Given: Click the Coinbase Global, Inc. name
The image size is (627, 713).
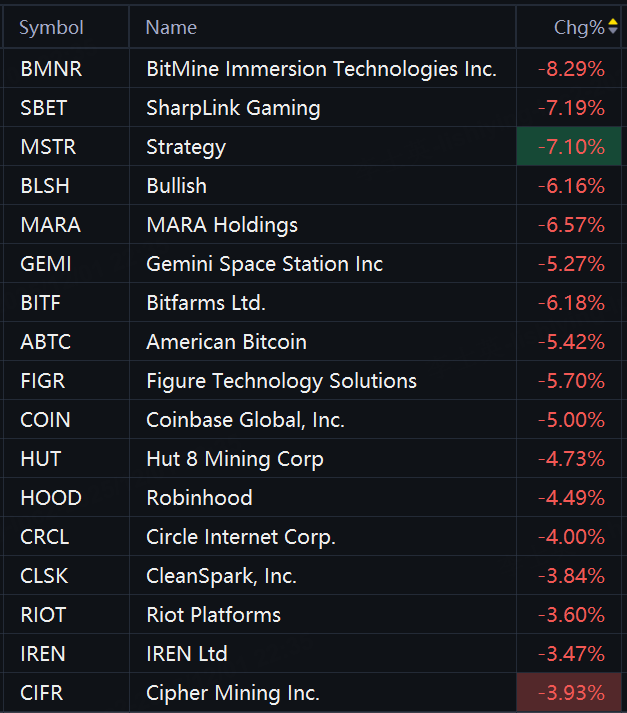Looking at the screenshot, I should coord(245,420).
